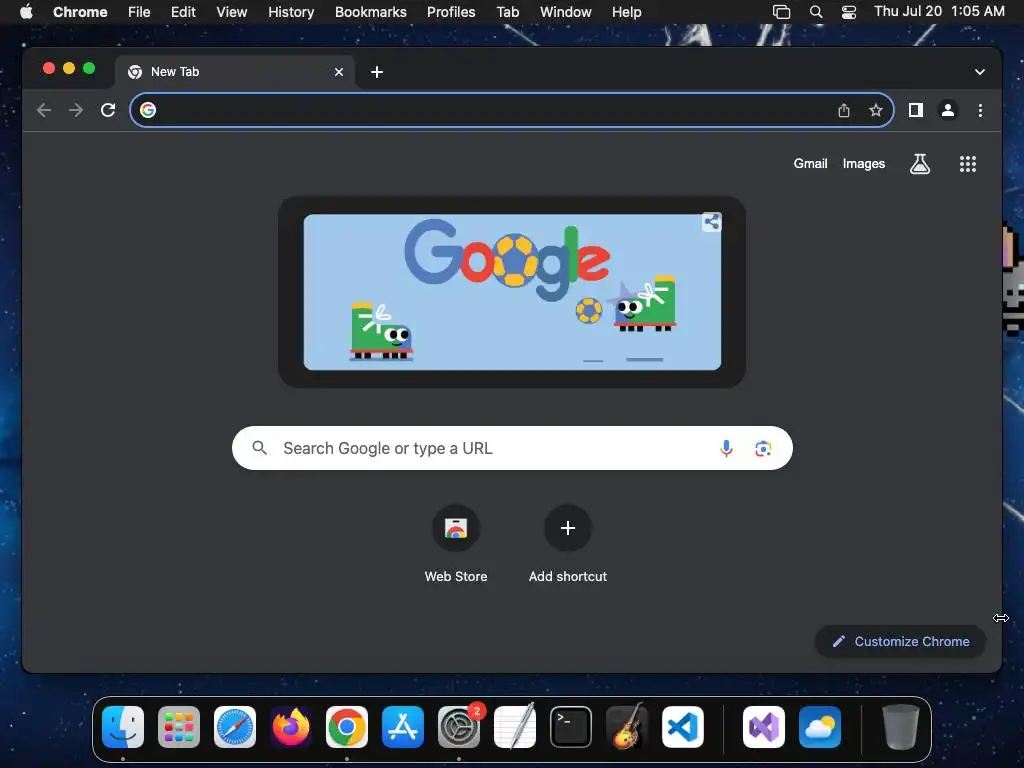Open the Google apps grid
This screenshot has width=1024, height=768.
(x=967, y=164)
